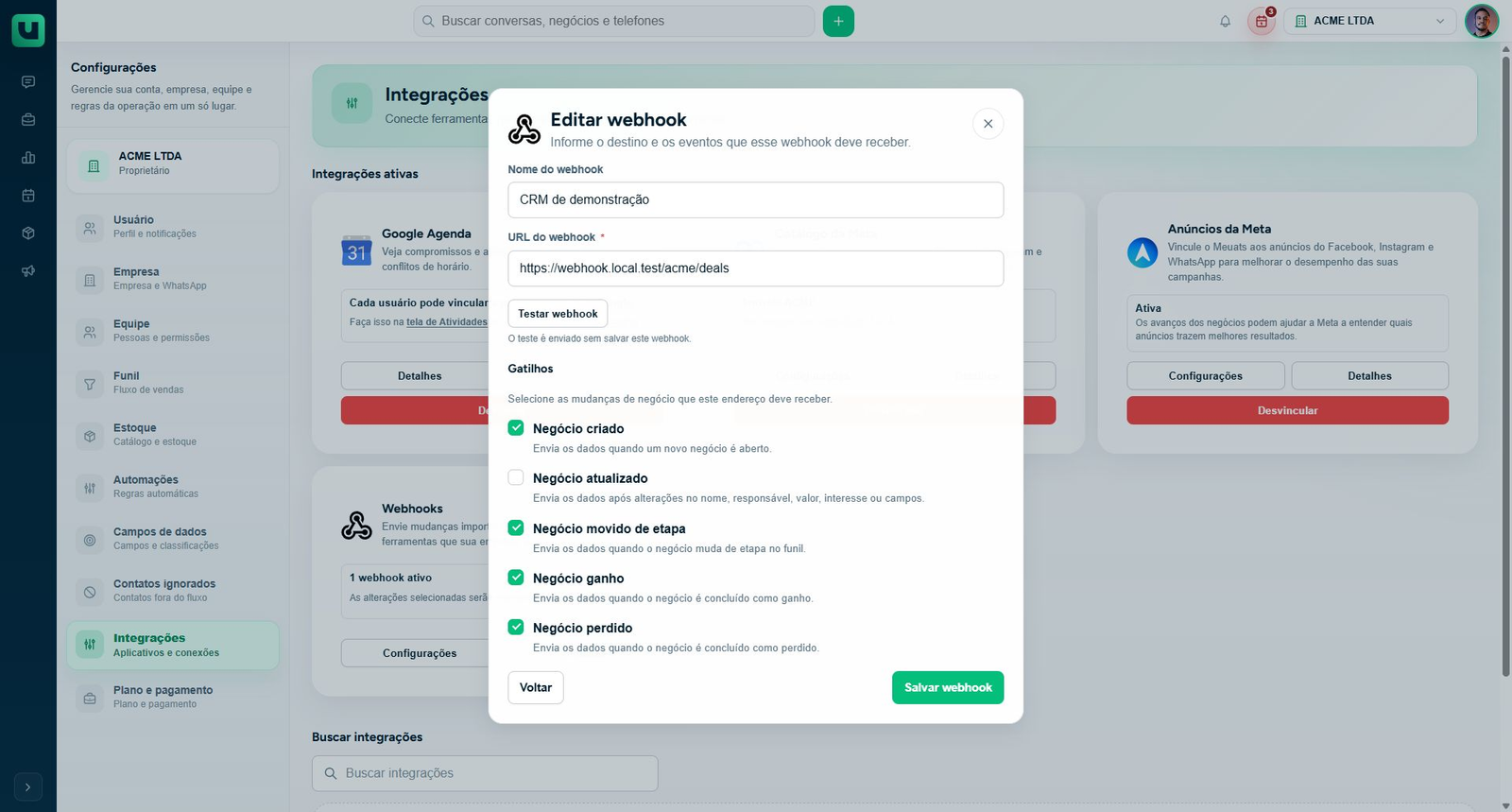Click Salvar webhook button
Viewport: 1512px width, 812px height.
(948, 688)
